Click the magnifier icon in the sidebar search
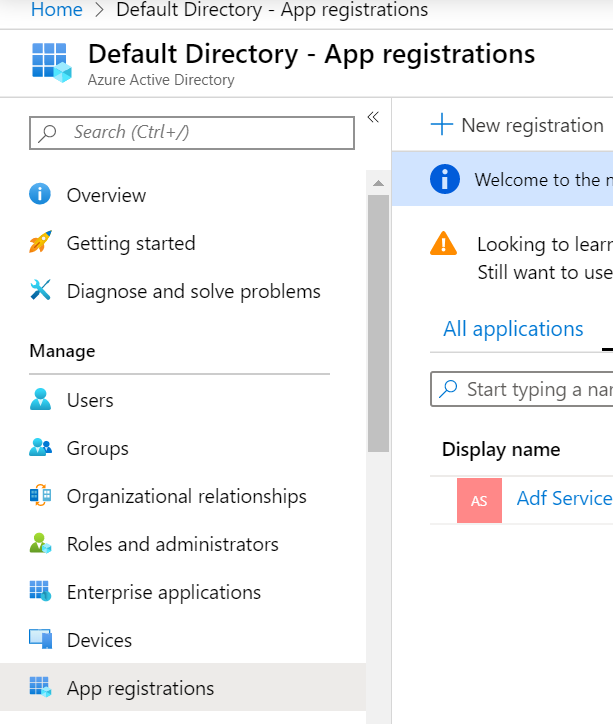613x724 pixels. tap(47, 133)
